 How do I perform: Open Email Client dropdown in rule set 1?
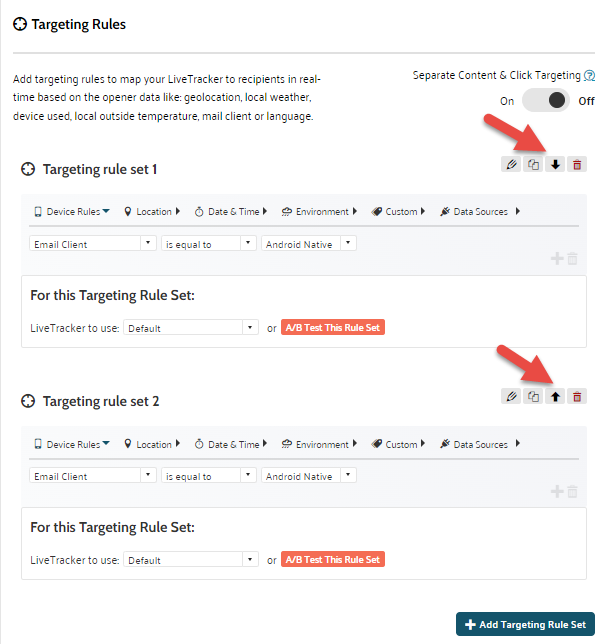(x=93, y=244)
